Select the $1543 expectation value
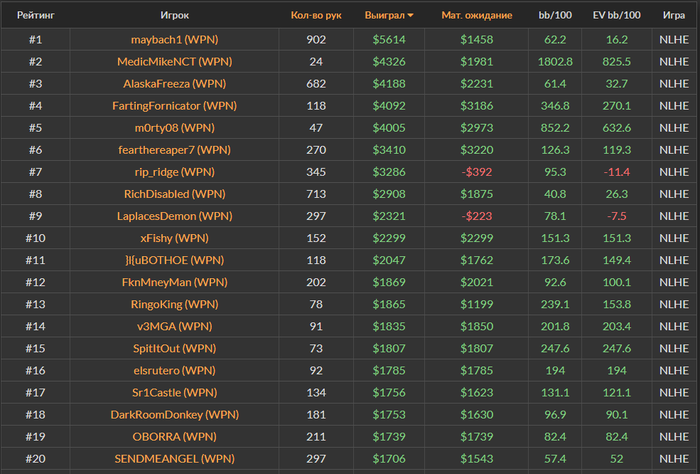The height and width of the screenshot is (474, 700). pos(477,459)
